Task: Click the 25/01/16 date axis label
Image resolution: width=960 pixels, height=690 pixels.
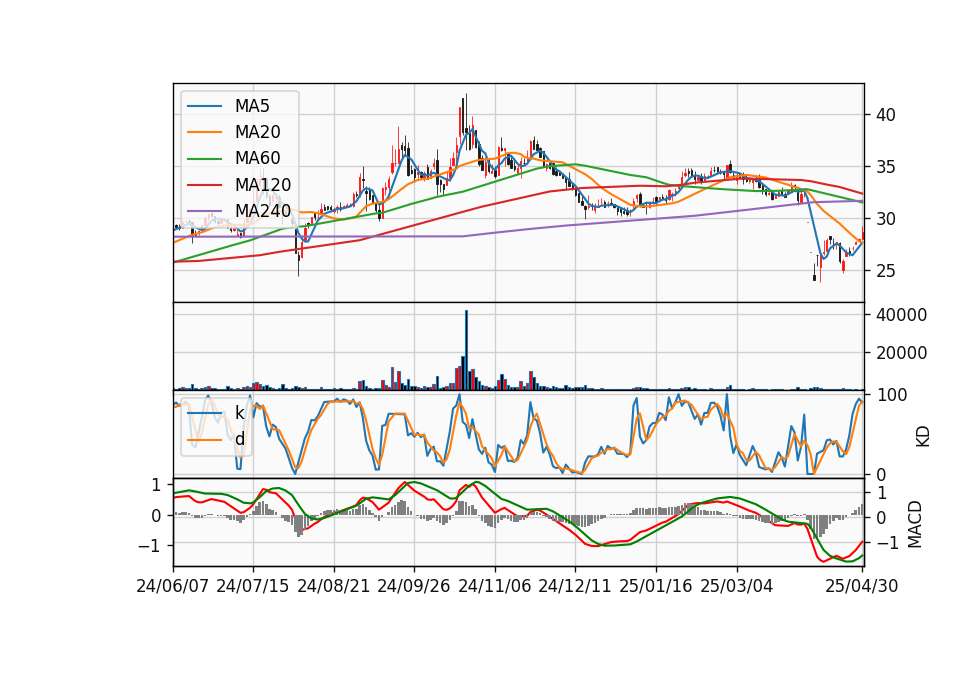Action: 656,586
